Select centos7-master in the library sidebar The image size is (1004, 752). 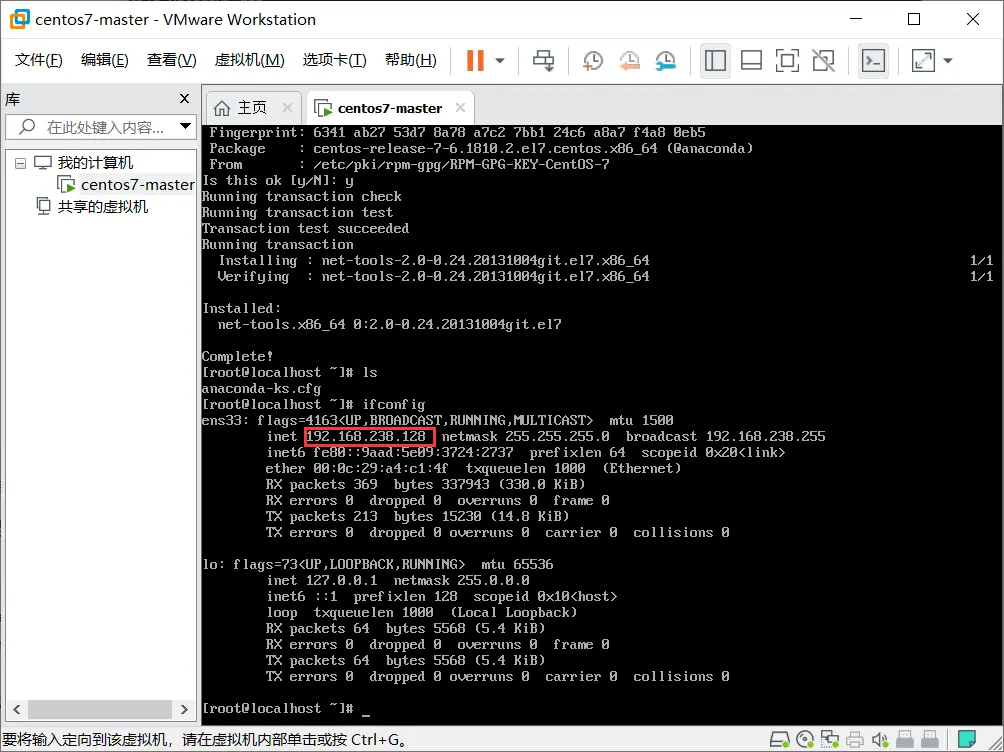click(x=133, y=184)
